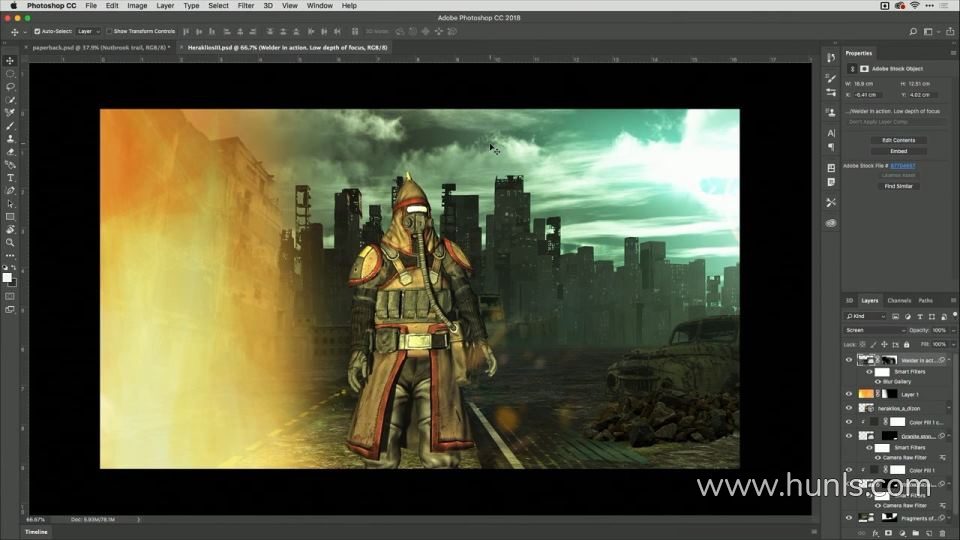
Task: Open the Brush Settings panel icon
Action: [831, 78]
